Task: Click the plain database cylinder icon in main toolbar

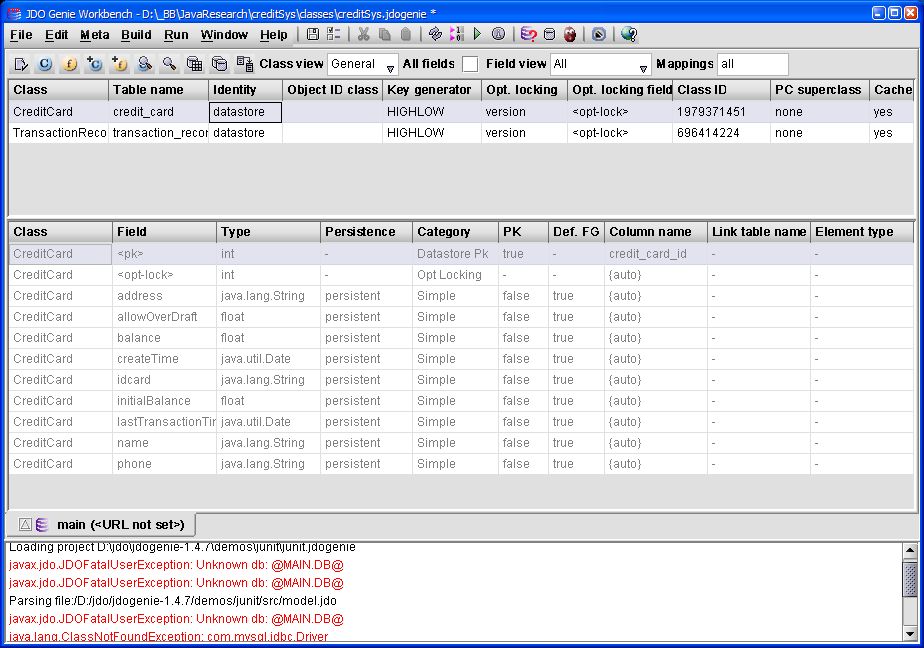Action: pos(549,34)
